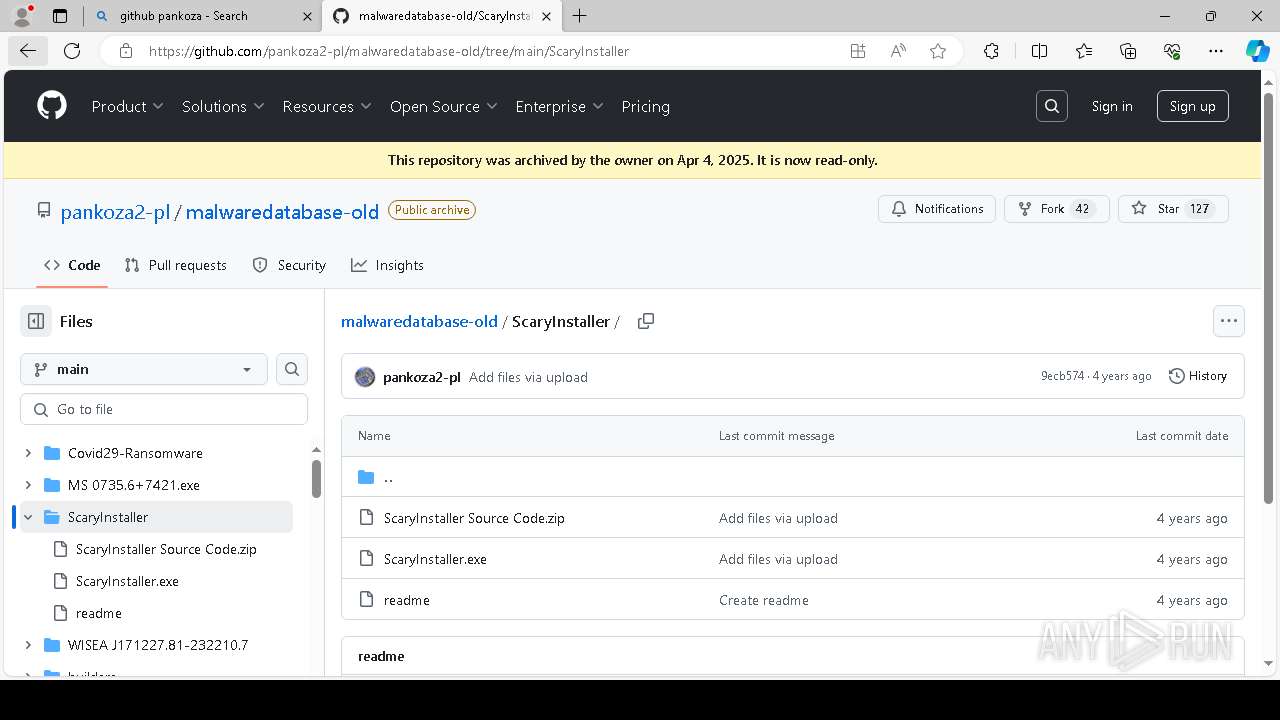Image resolution: width=1280 pixels, height=720 pixels.
Task: Select ScaryInstaller.exe in the file tree
Action: click(127, 581)
